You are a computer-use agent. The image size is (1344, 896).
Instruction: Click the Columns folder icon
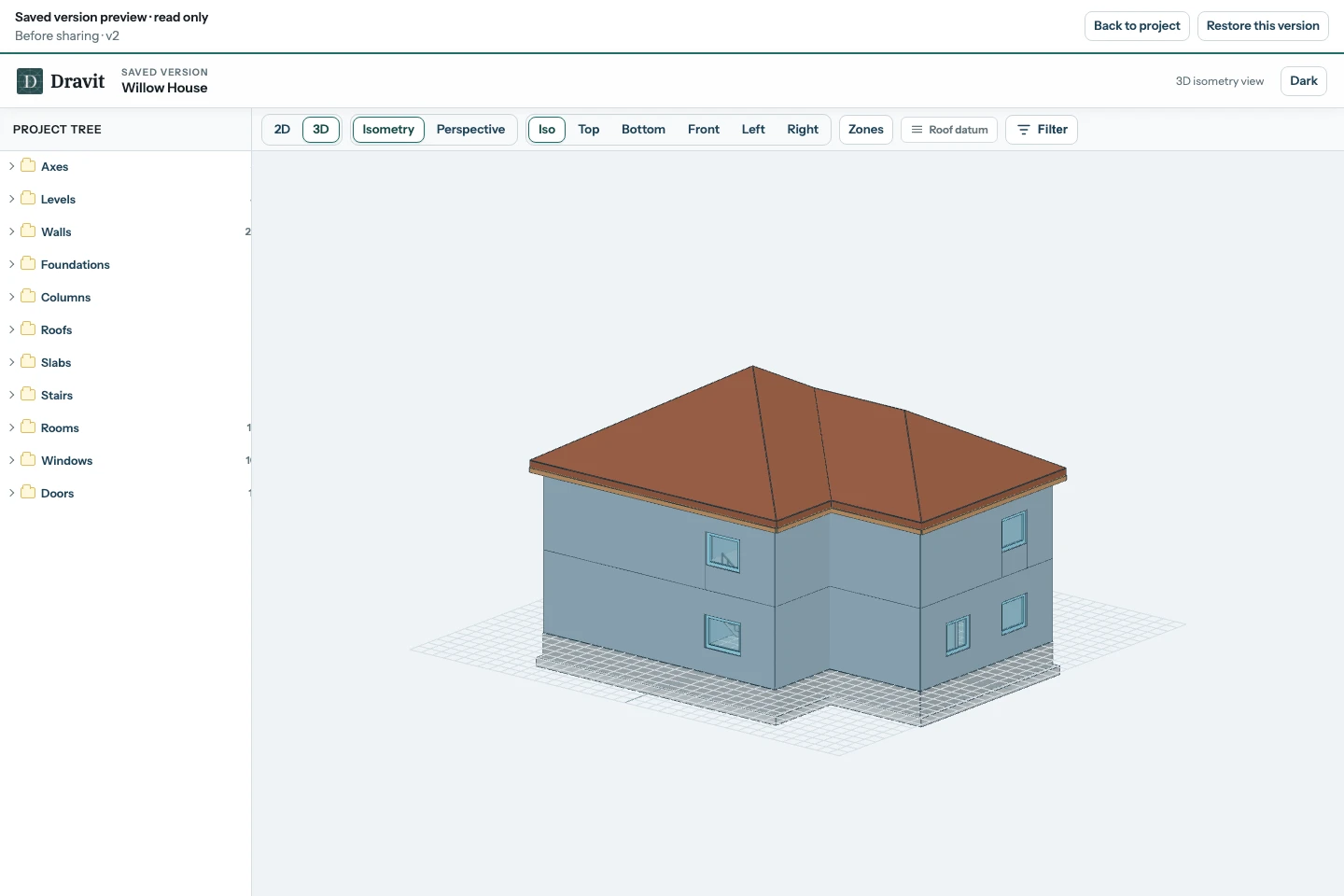tap(28, 297)
